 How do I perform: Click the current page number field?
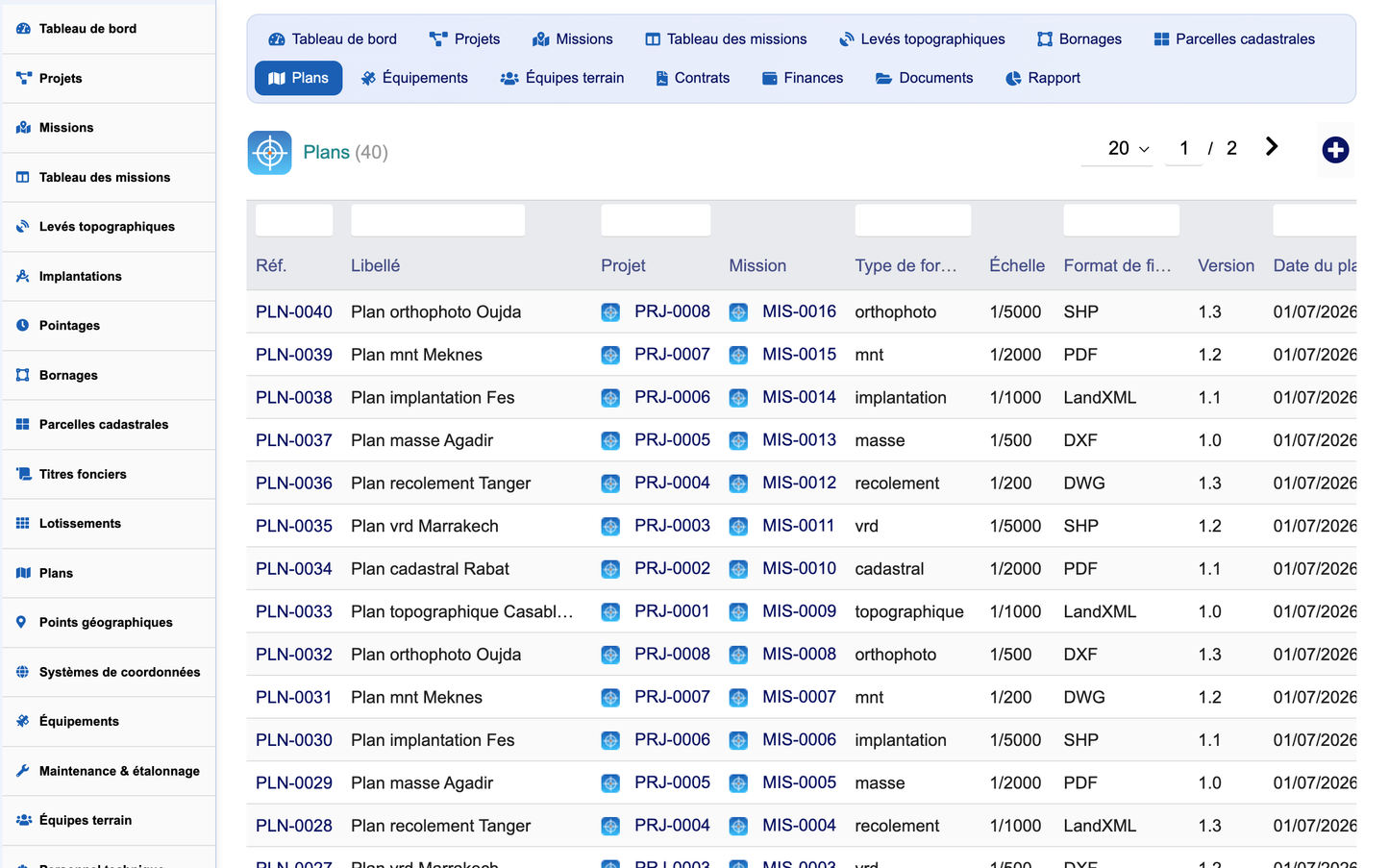click(x=1183, y=149)
